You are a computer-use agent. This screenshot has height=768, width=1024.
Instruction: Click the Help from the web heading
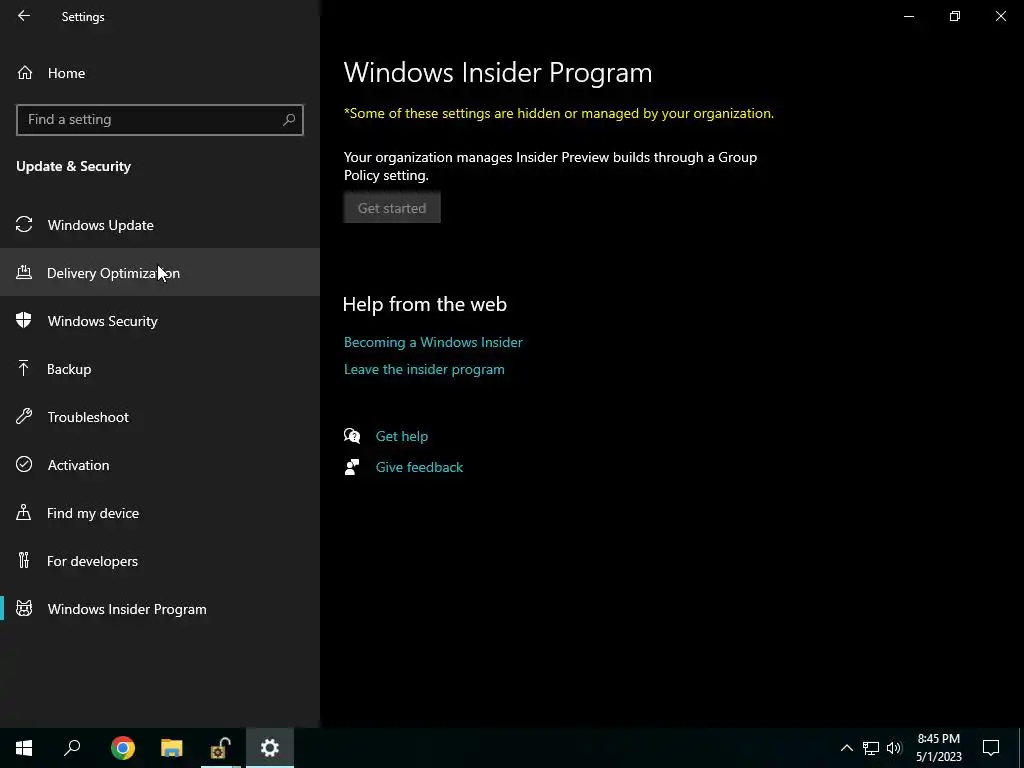(x=424, y=304)
